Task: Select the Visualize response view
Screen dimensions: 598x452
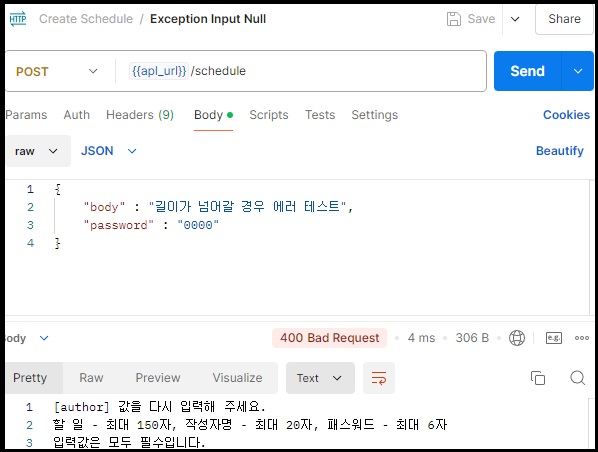Action: [x=237, y=378]
